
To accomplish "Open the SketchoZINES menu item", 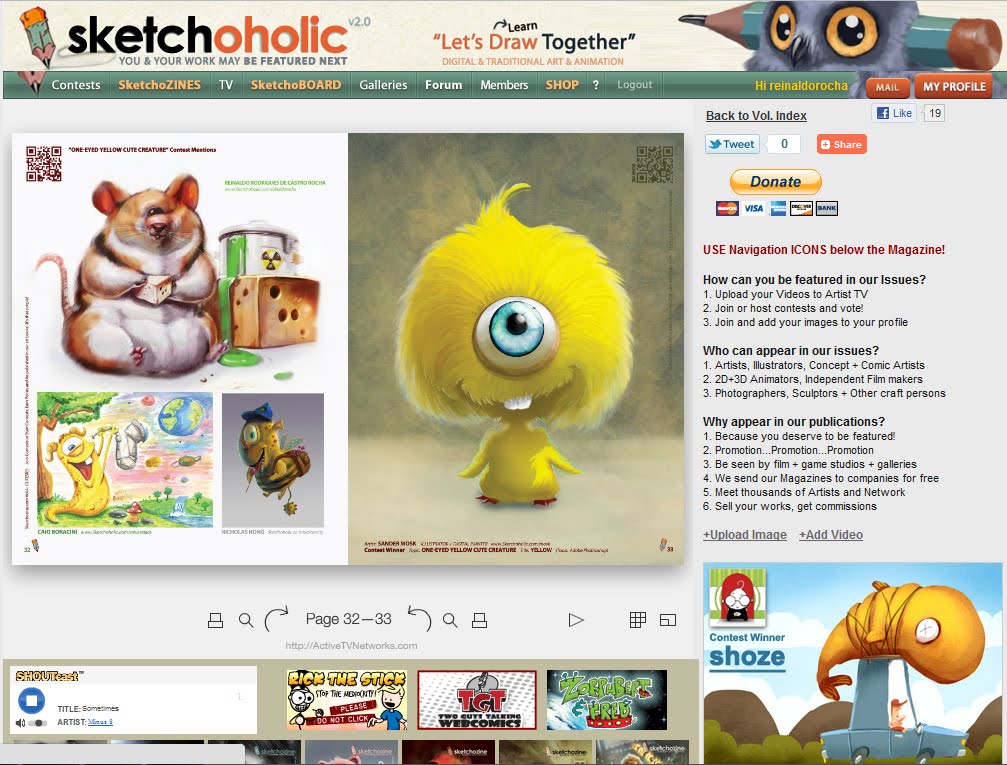I will 159,85.
